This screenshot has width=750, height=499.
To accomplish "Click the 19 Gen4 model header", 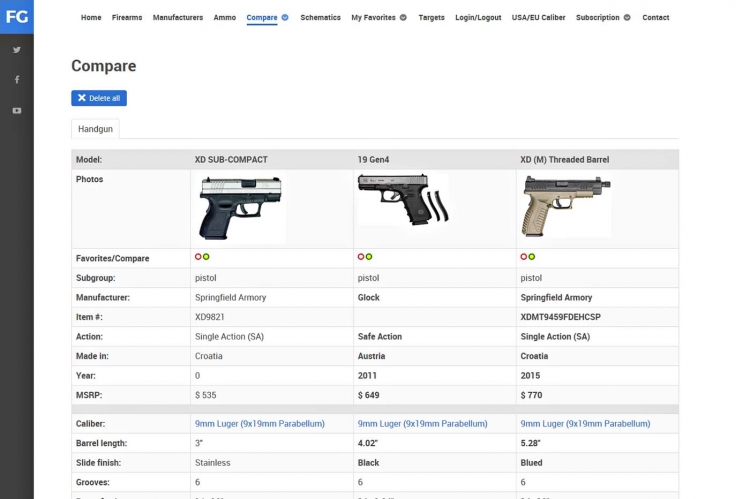I will (x=374, y=160).
